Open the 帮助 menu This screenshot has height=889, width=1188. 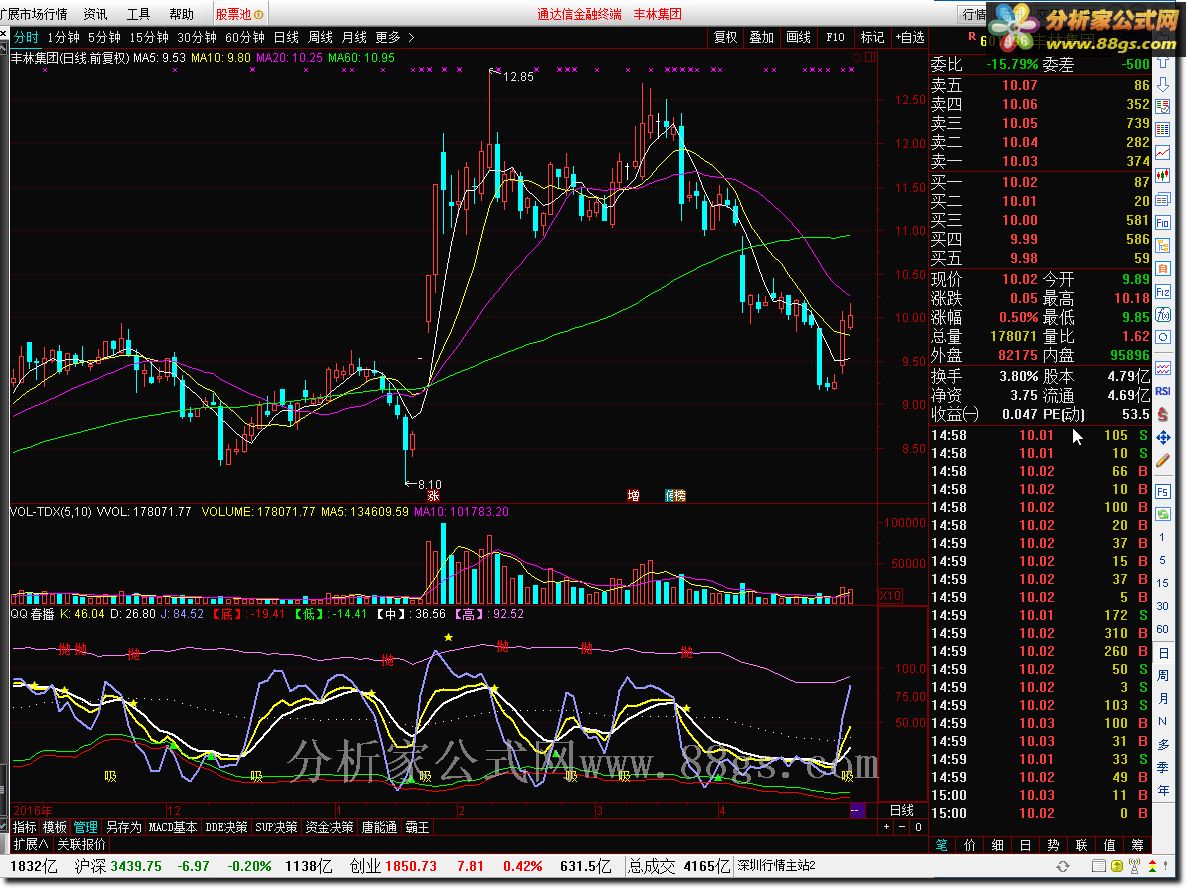[182, 14]
